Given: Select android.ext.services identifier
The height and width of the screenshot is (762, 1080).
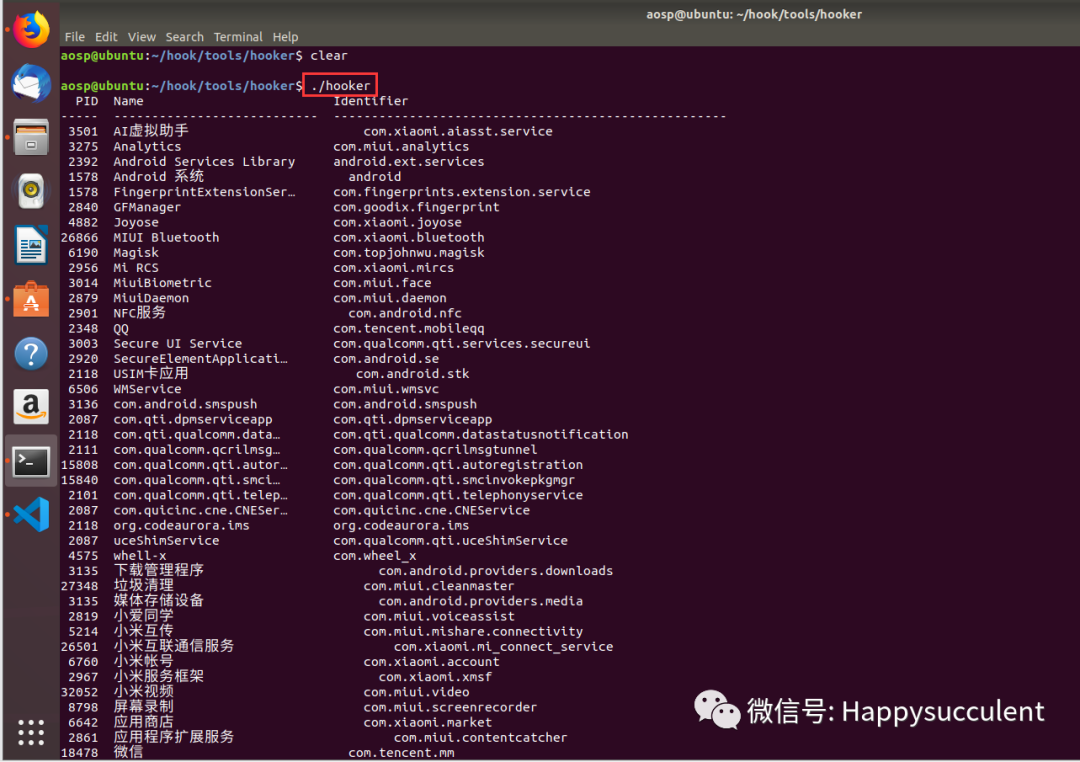Looking at the screenshot, I should coord(408,161).
